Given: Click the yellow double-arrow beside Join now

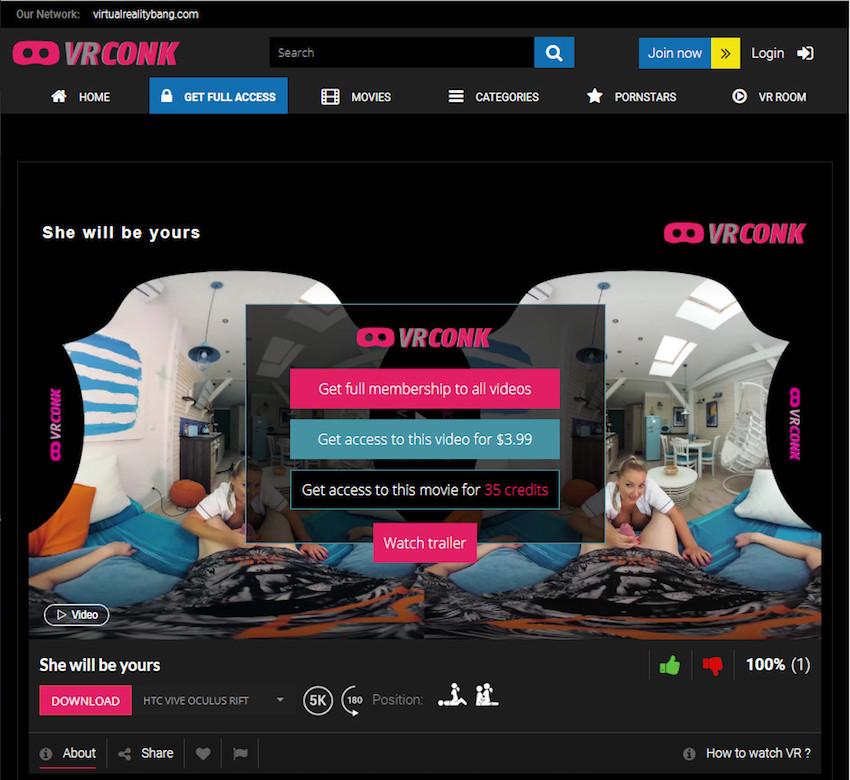Looking at the screenshot, I should point(725,53).
